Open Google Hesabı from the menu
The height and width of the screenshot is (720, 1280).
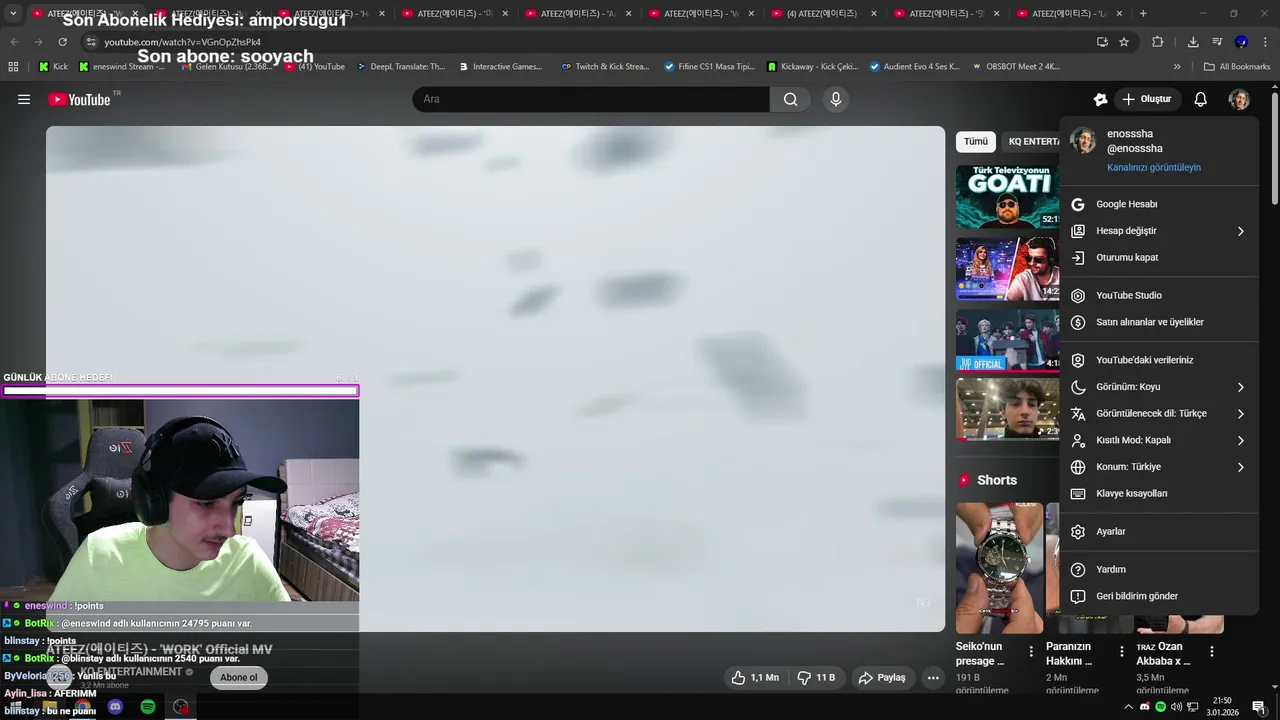[x=1158, y=204]
